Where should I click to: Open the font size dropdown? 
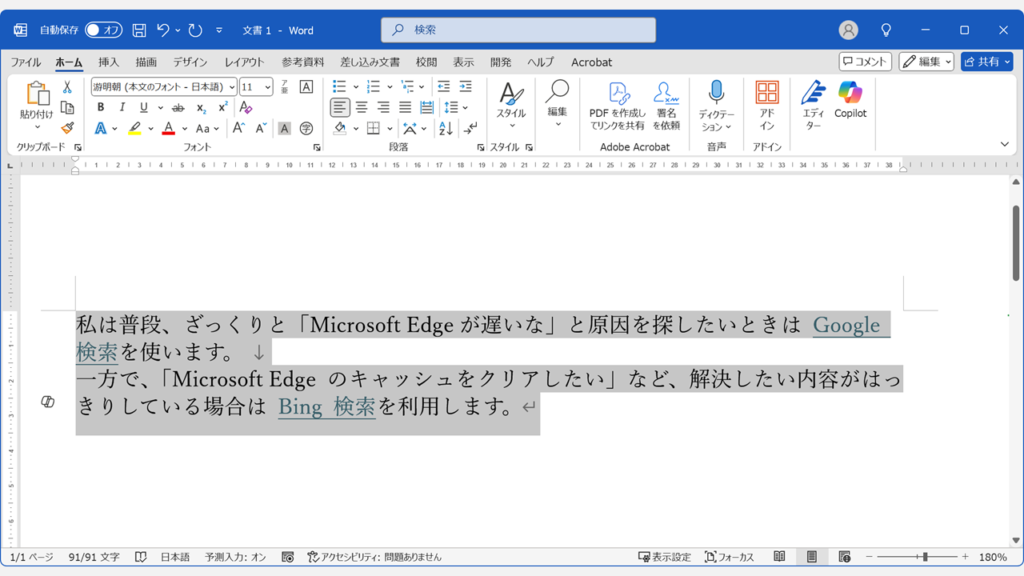tap(268, 87)
